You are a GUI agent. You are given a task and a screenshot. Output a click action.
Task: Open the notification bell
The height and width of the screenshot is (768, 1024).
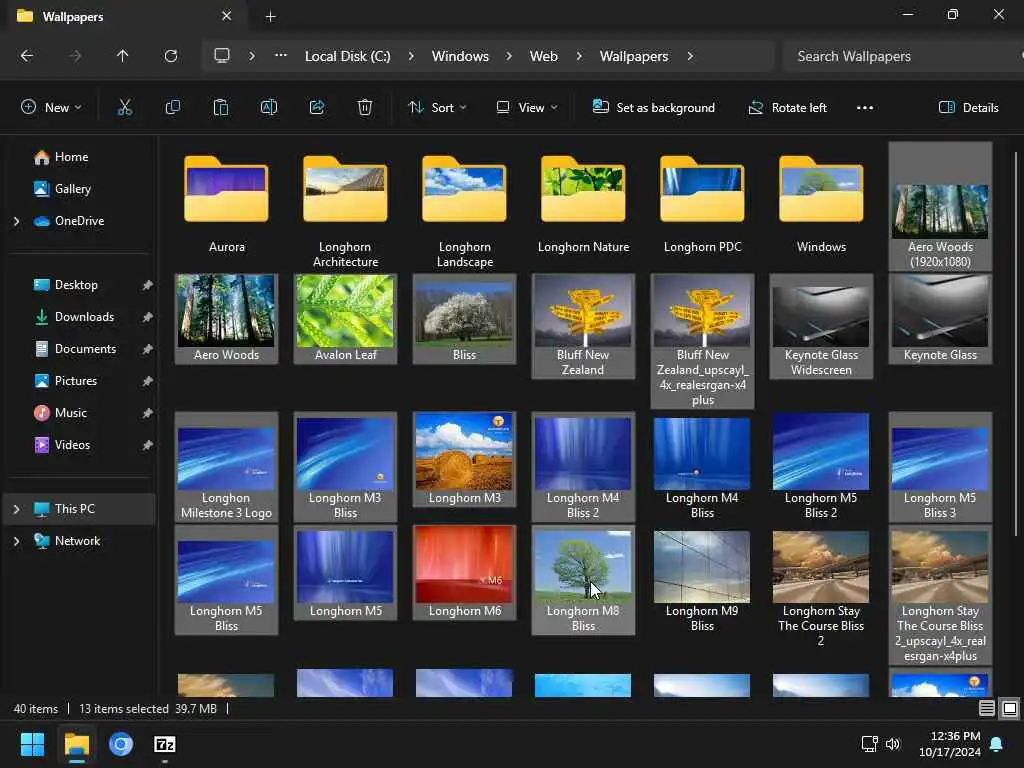pos(997,744)
